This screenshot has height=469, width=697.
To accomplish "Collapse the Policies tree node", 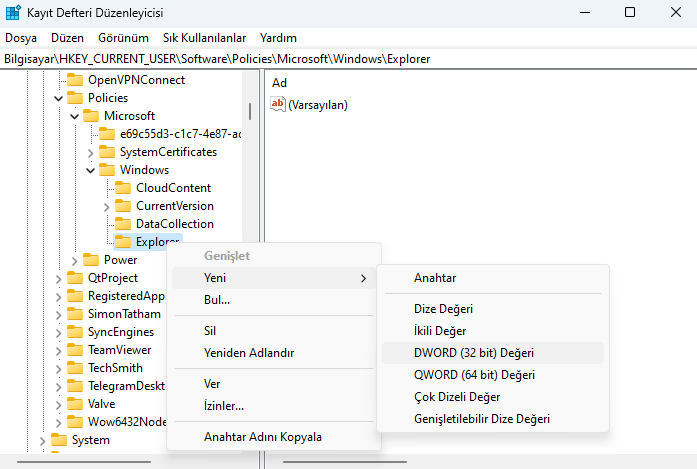I will [x=59, y=98].
